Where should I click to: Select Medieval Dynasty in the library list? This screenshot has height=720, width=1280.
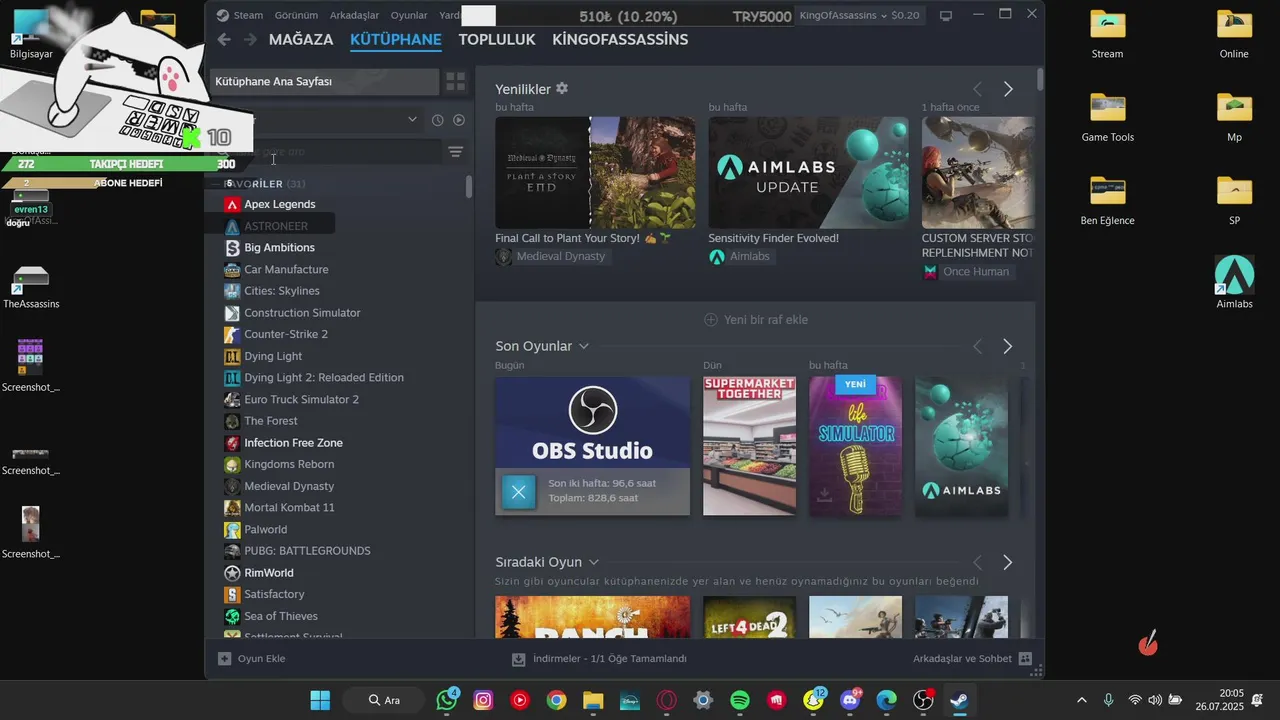[289, 486]
